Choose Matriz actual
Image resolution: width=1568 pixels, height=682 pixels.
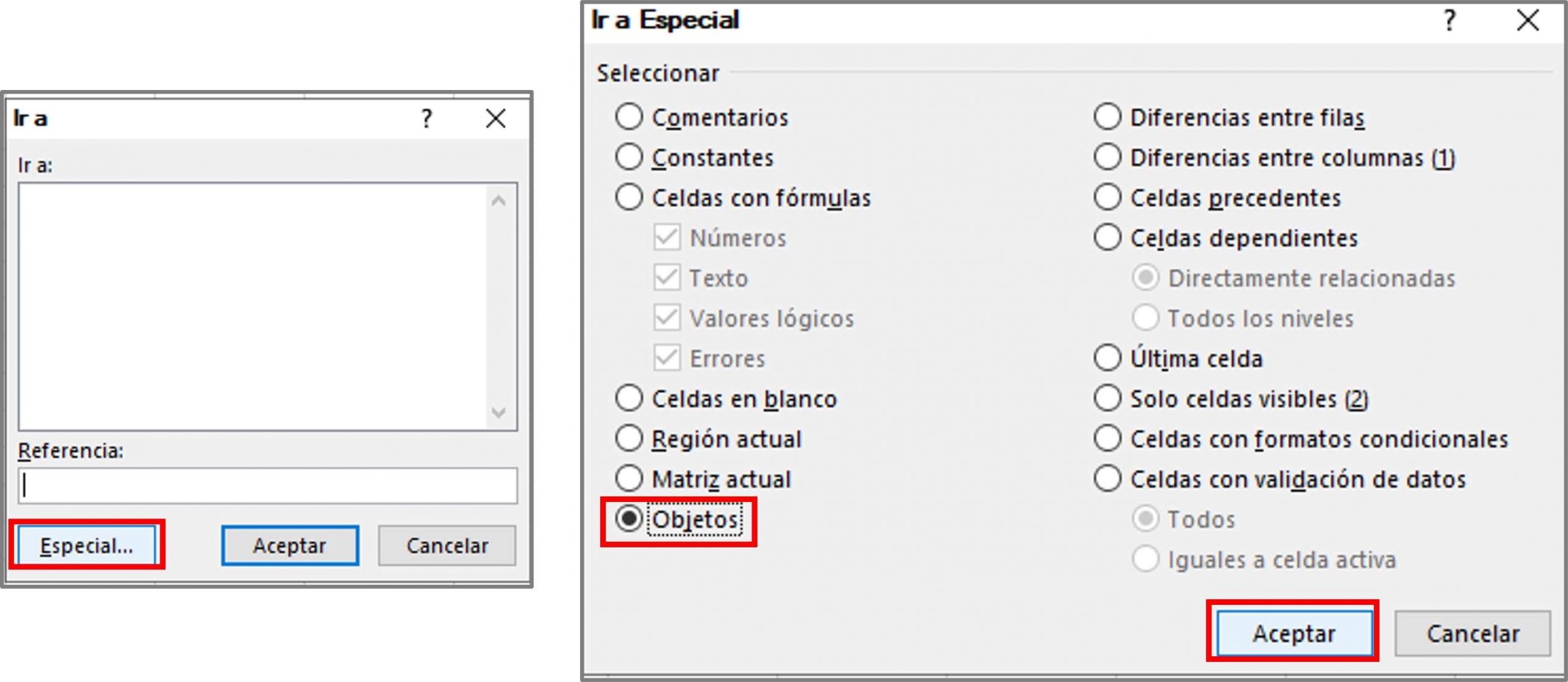tap(629, 479)
